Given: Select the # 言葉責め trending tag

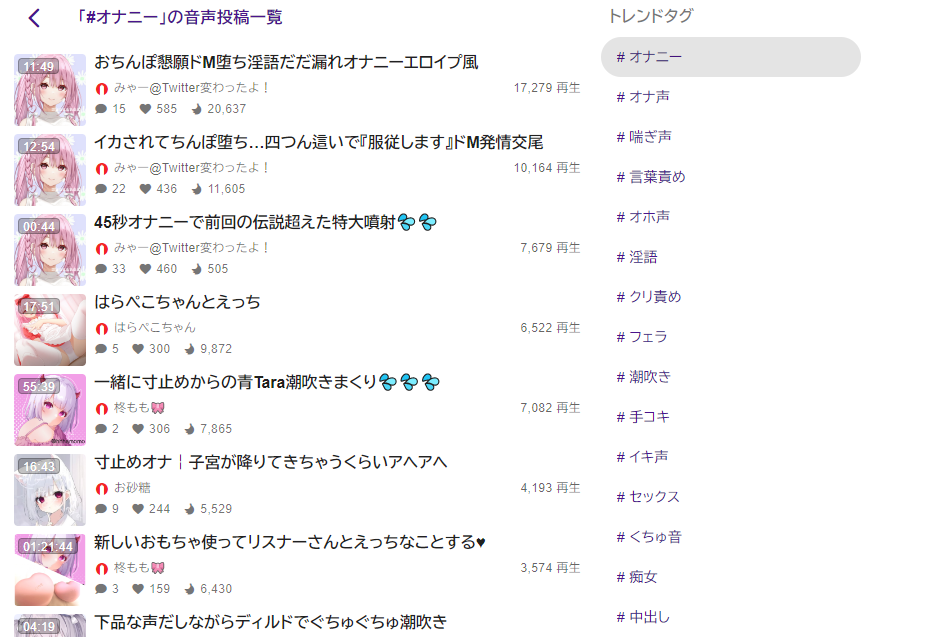Looking at the screenshot, I should [x=651, y=177].
